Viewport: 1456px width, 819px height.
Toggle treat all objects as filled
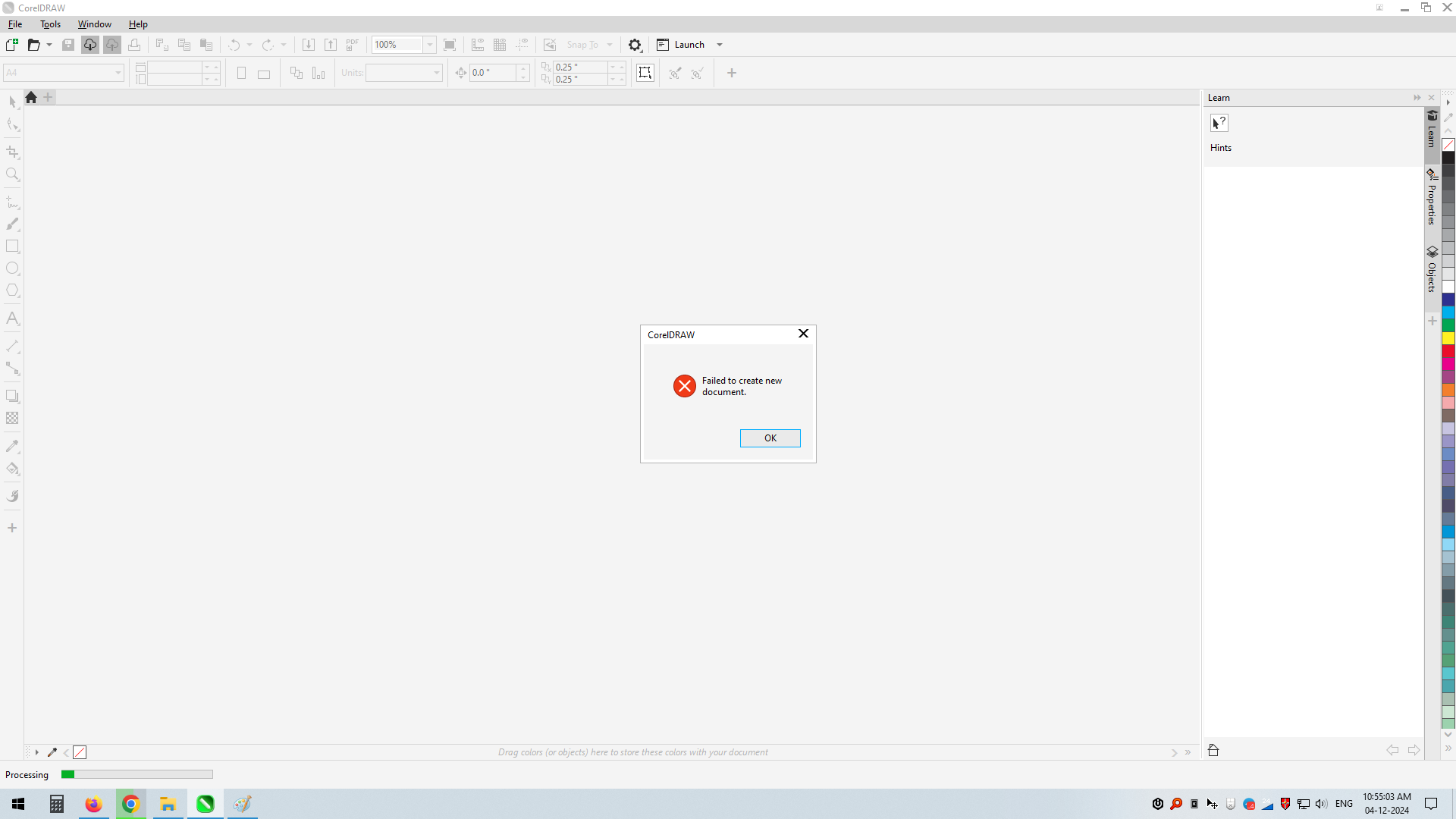tap(645, 73)
